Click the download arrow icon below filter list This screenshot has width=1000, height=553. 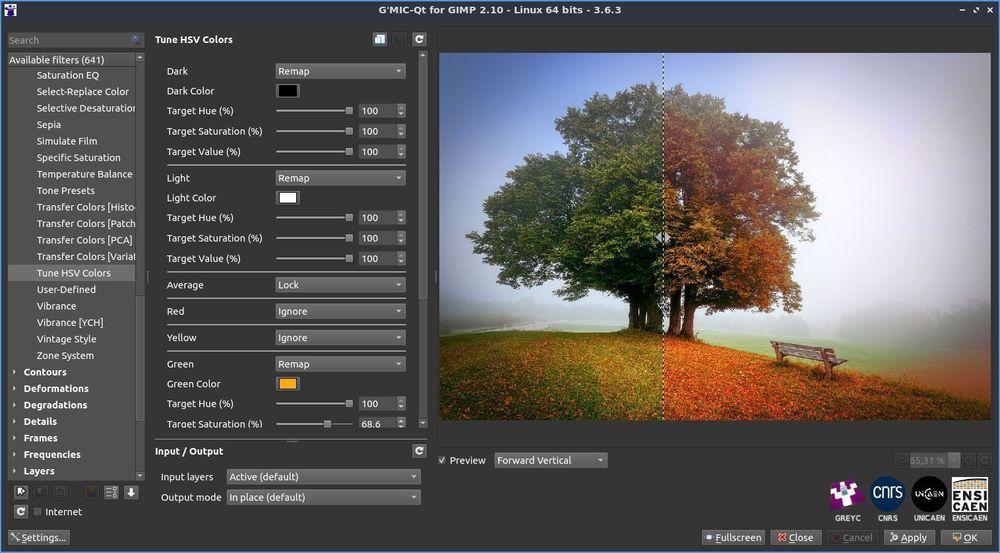(131, 492)
